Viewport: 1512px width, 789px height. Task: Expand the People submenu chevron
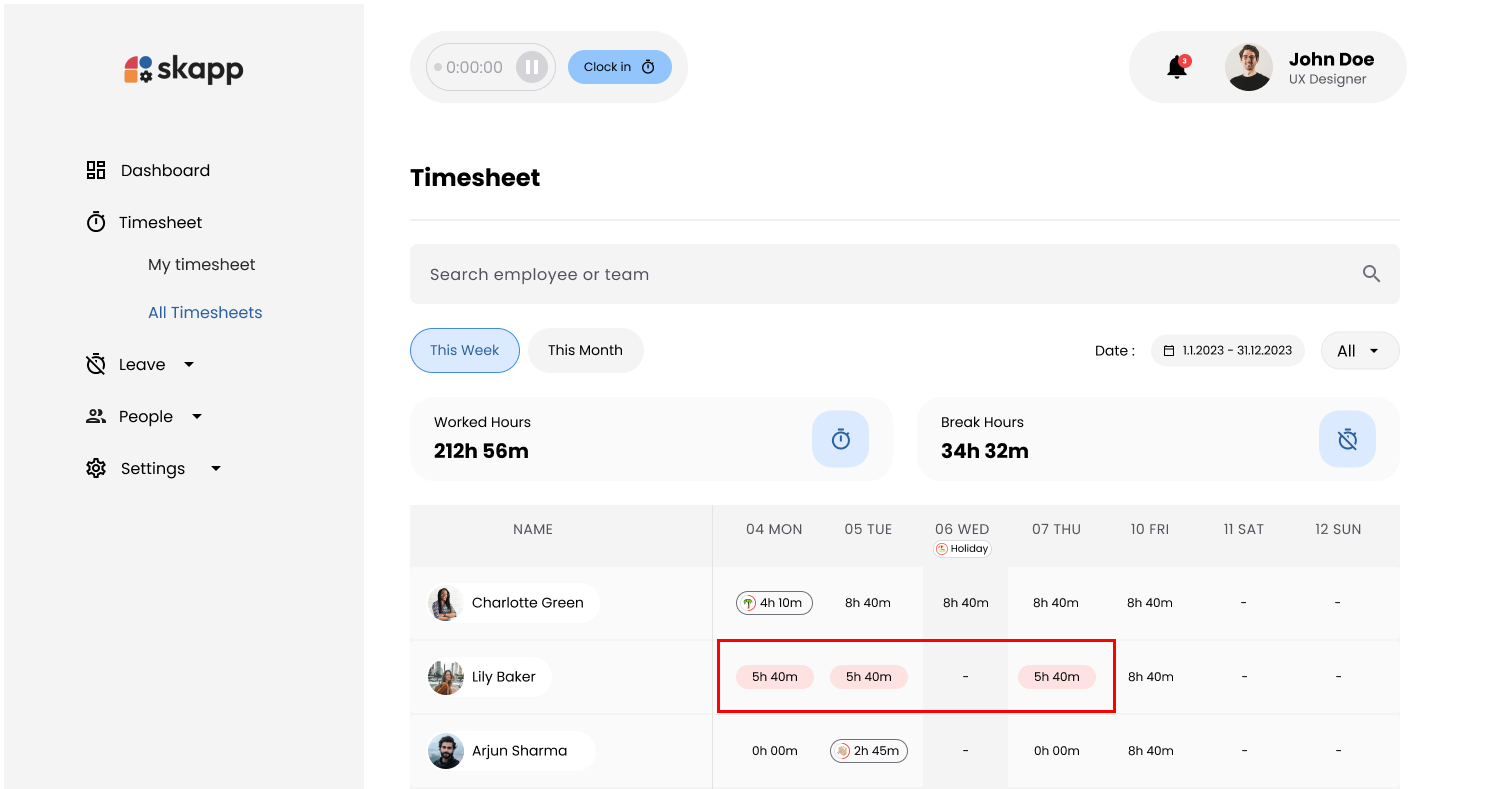[196, 416]
